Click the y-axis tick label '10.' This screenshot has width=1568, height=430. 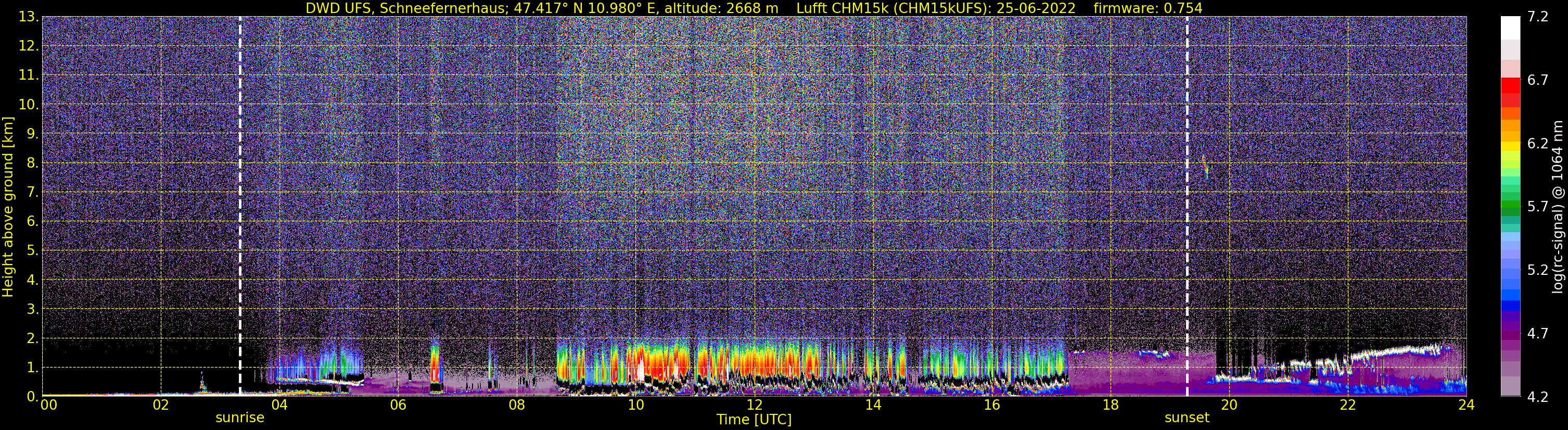(29, 105)
